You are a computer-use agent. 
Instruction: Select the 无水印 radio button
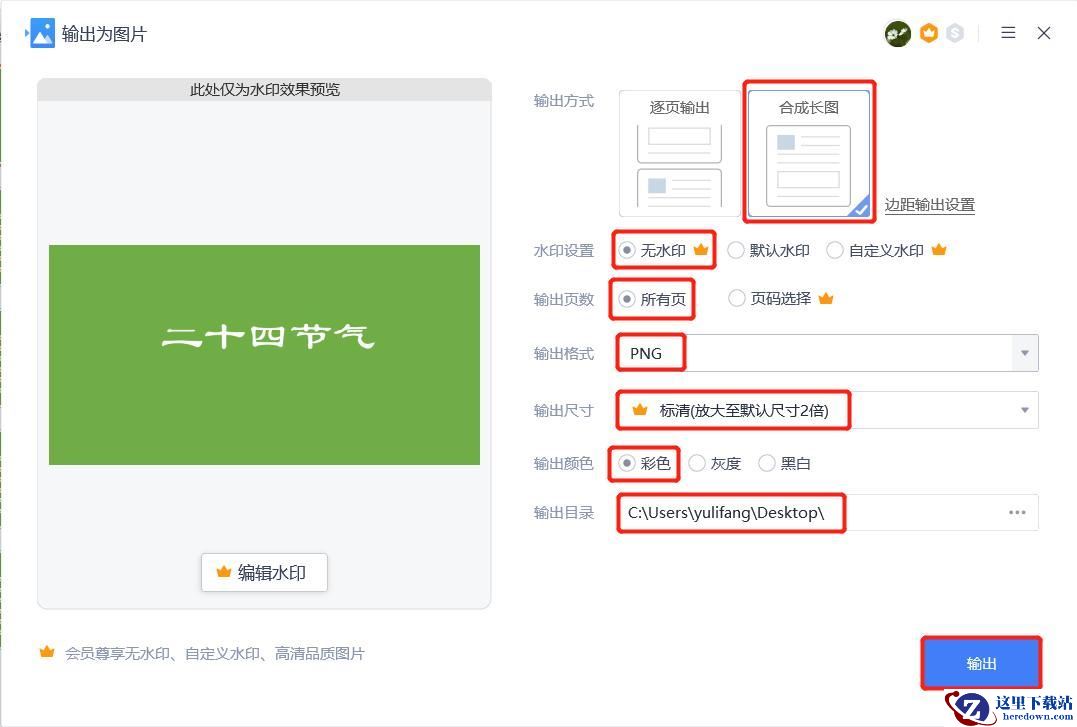click(x=627, y=251)
